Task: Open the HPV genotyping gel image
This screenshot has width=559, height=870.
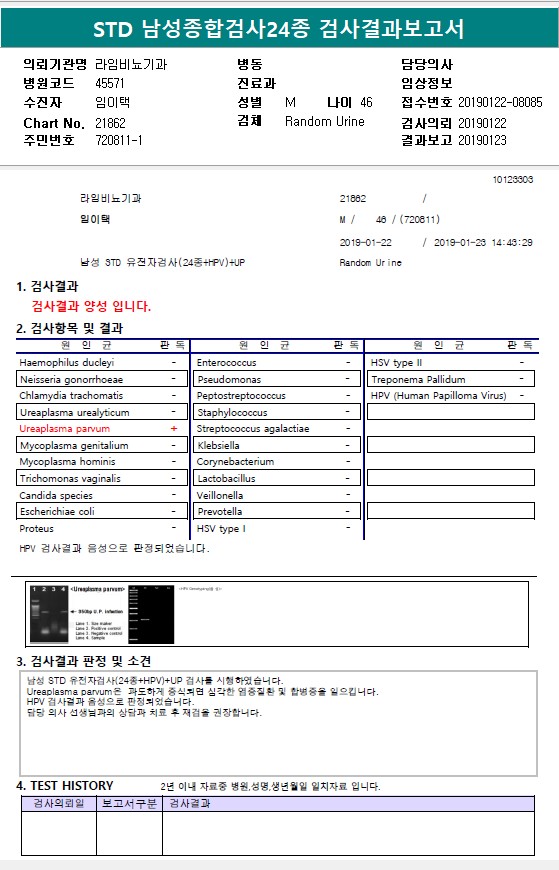Action: click(x=151, y=614)
